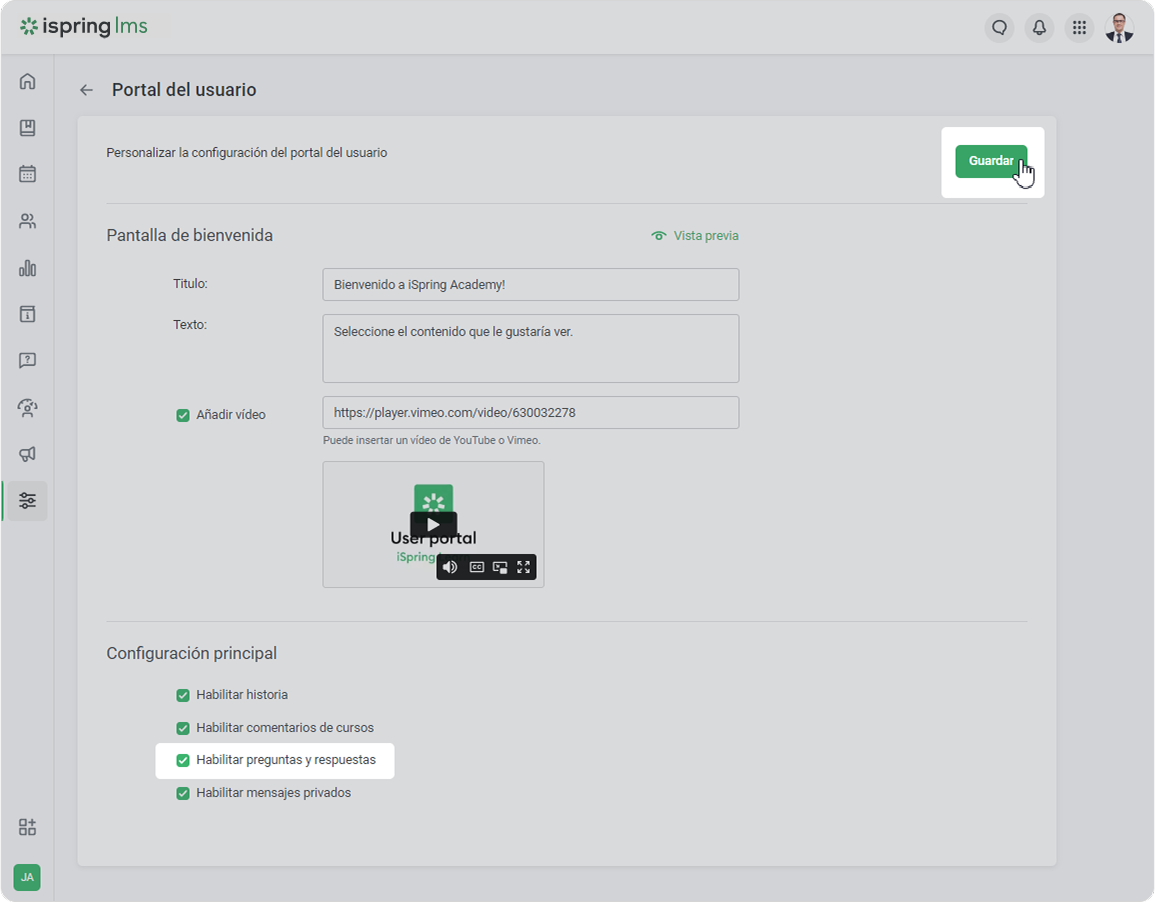Open the settings sliders sidebar item

point(27,500)
